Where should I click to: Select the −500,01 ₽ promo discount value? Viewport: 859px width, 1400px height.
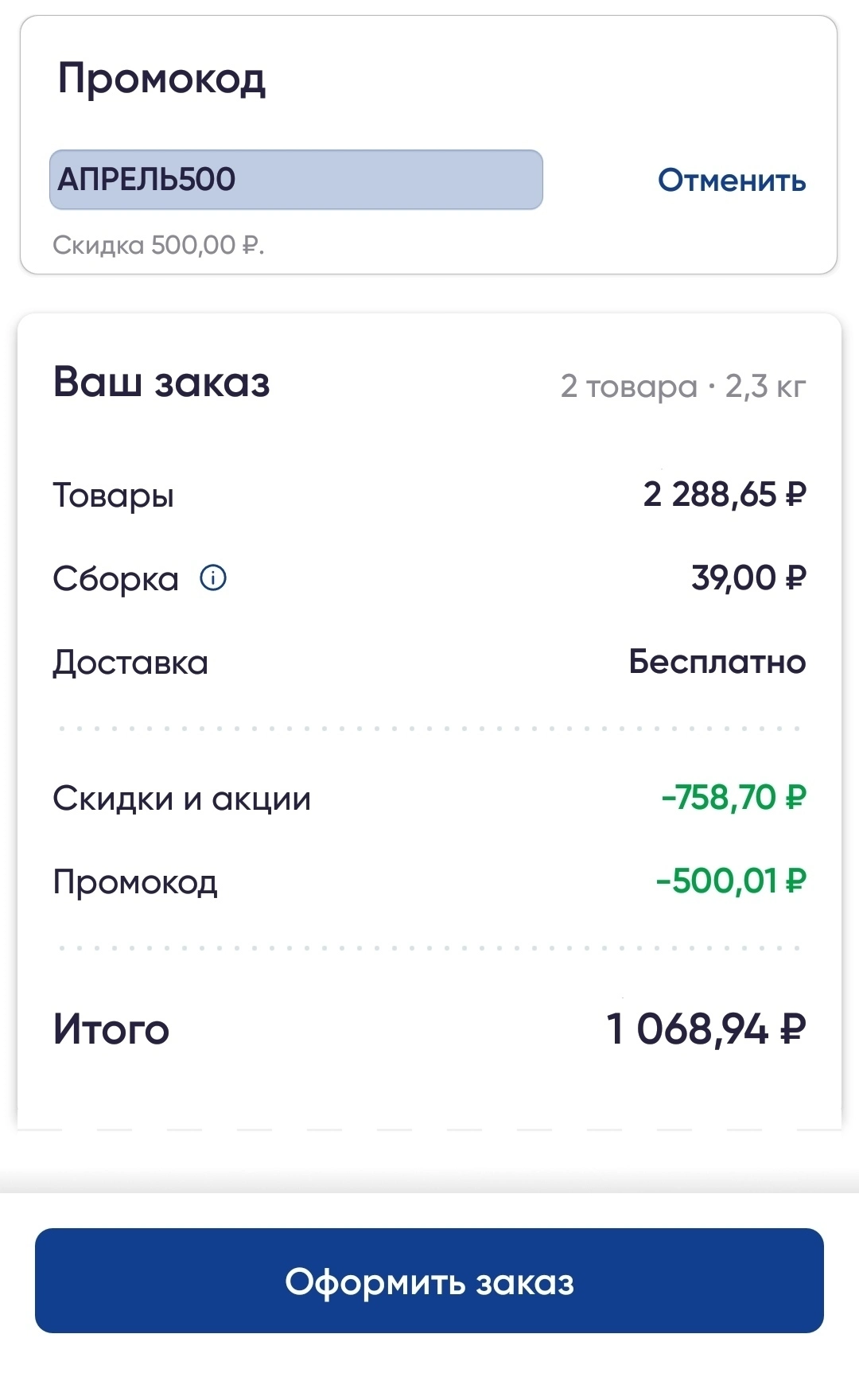731,881
